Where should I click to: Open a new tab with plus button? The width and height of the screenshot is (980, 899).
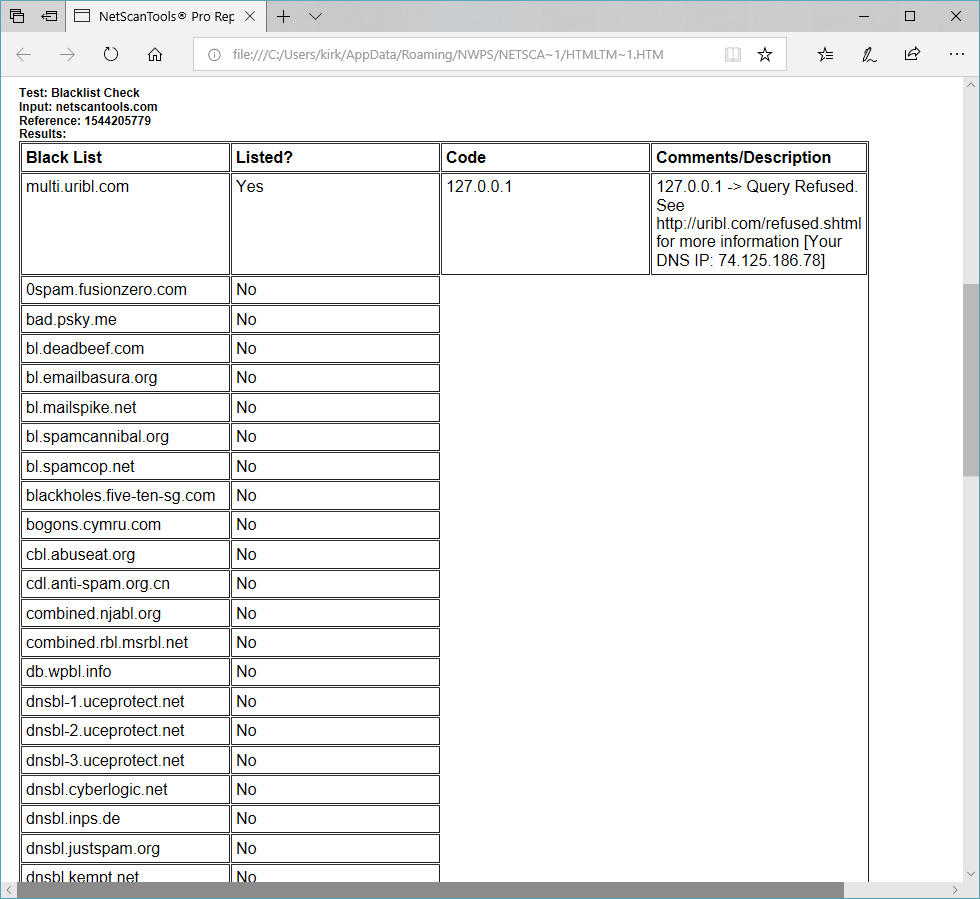click(x=283, y=16)
